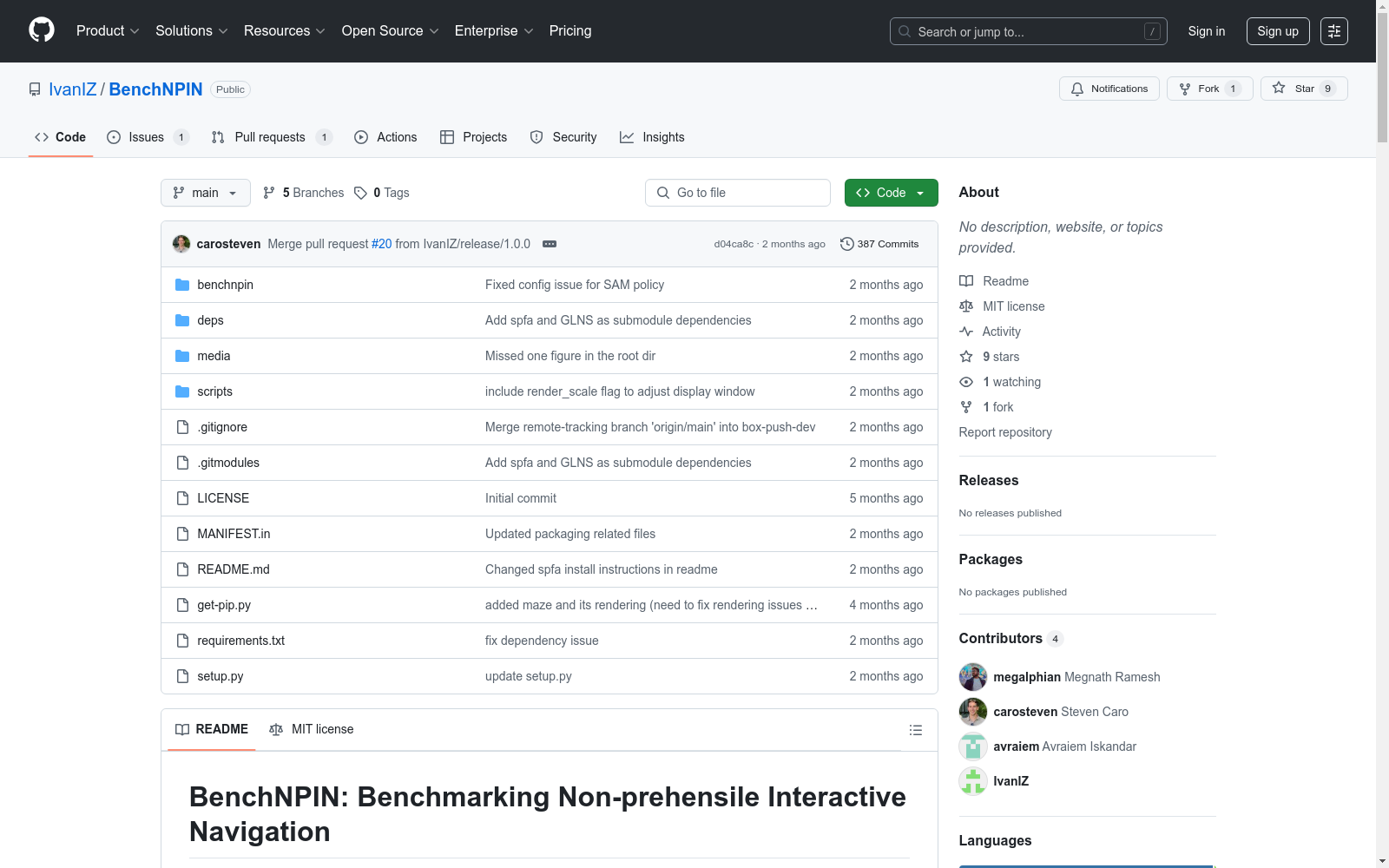1389x868 pixels.
Task: Open the Contributors section heading link
Action: coord(1011,638)
